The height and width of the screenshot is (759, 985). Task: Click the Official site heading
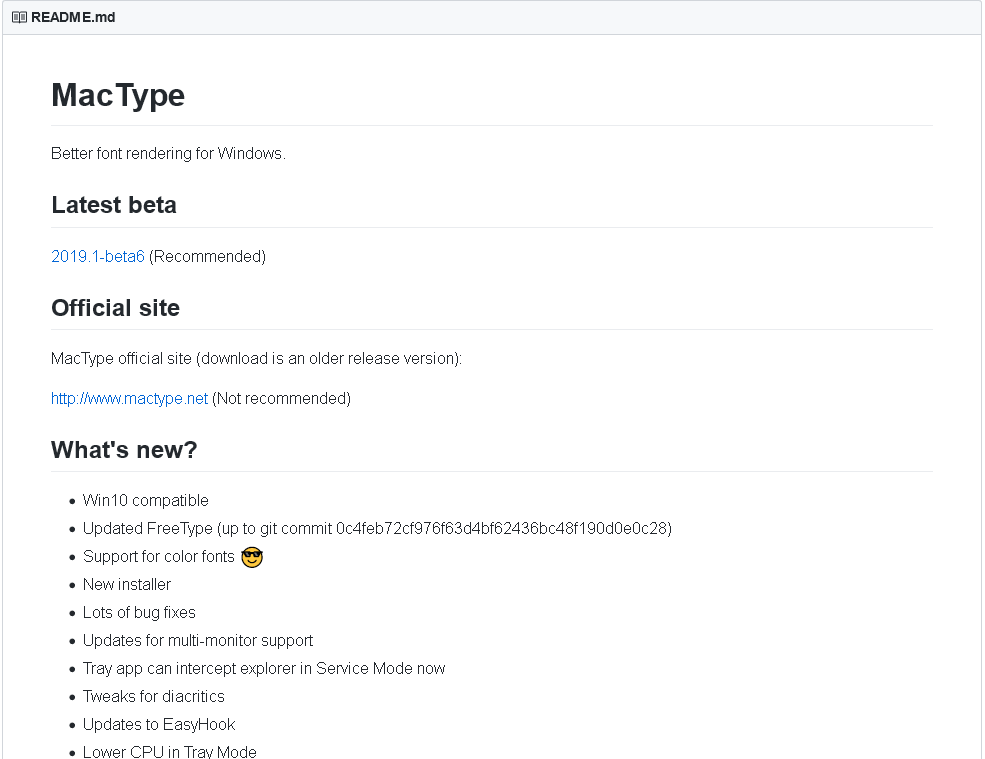[x=116, y=308]
